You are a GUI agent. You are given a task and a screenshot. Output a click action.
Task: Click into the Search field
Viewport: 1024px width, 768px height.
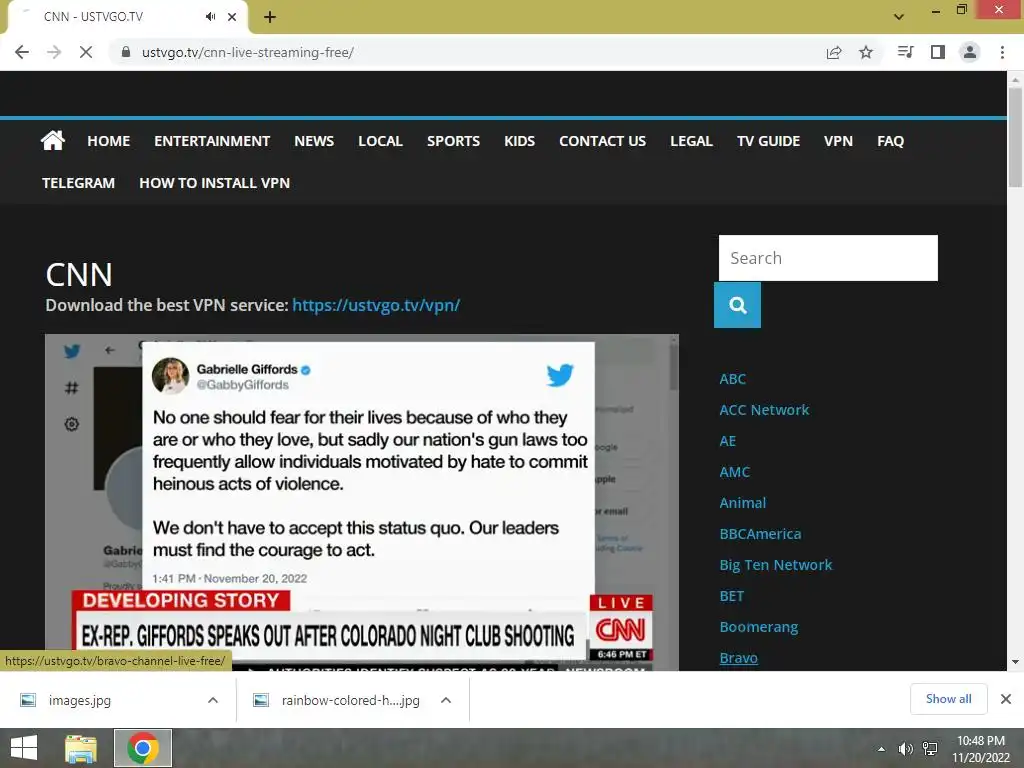pos(828,258)
